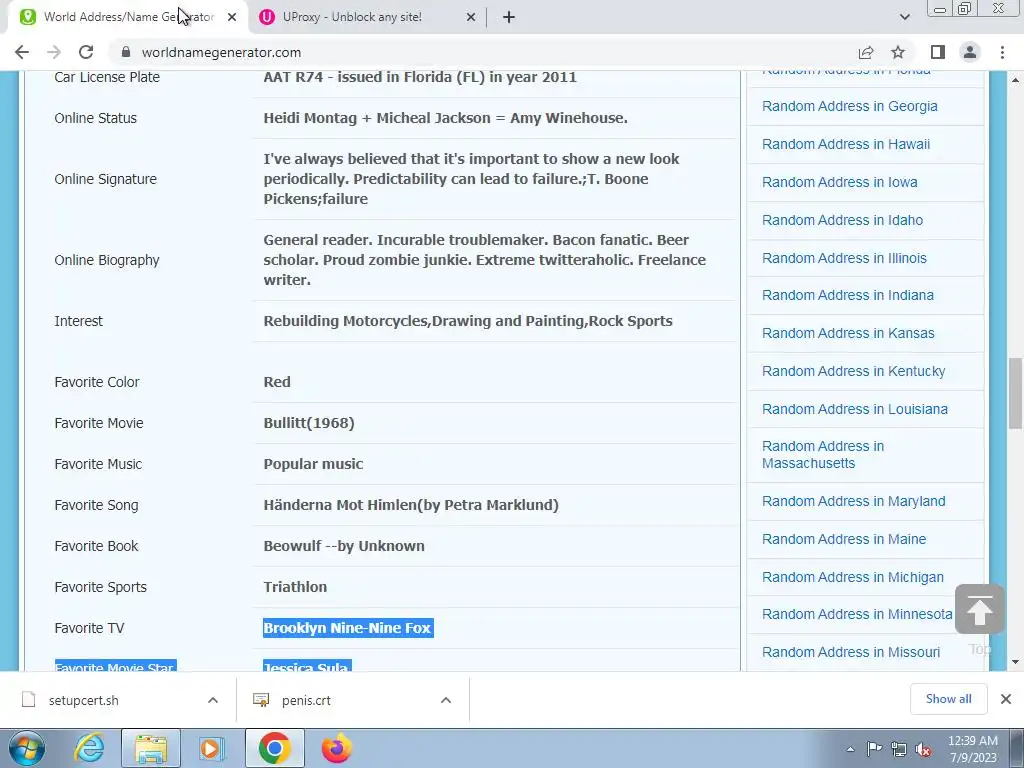1024x768 pixels.
Task: Click the Händerna Mot Himlen song value
Action: click(x=411, y=505)
